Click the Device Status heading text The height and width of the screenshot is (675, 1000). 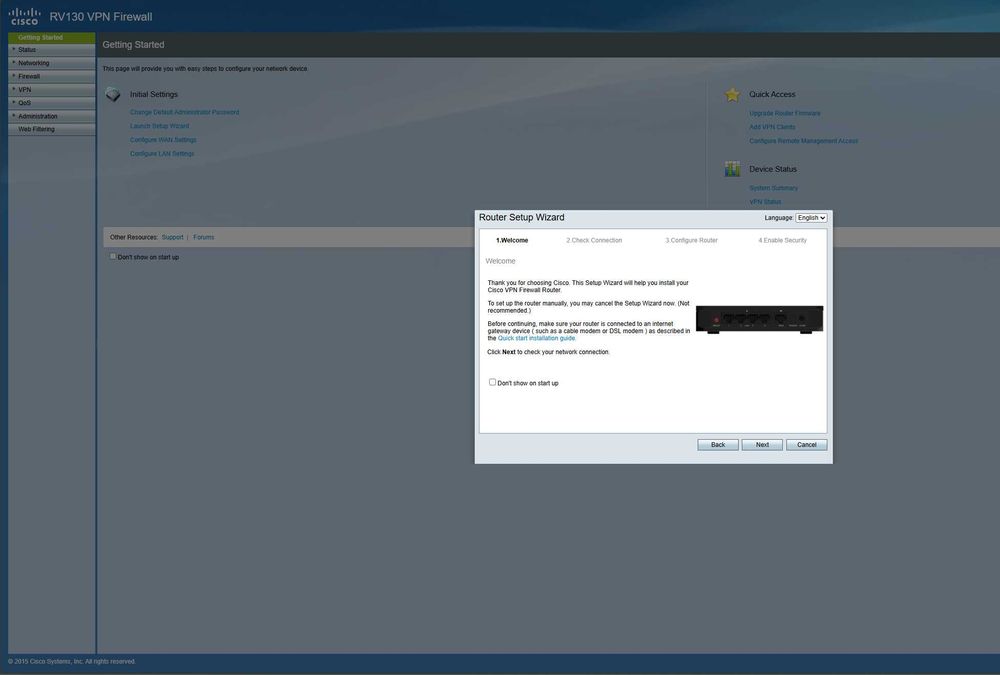click(x=773, y=169)
